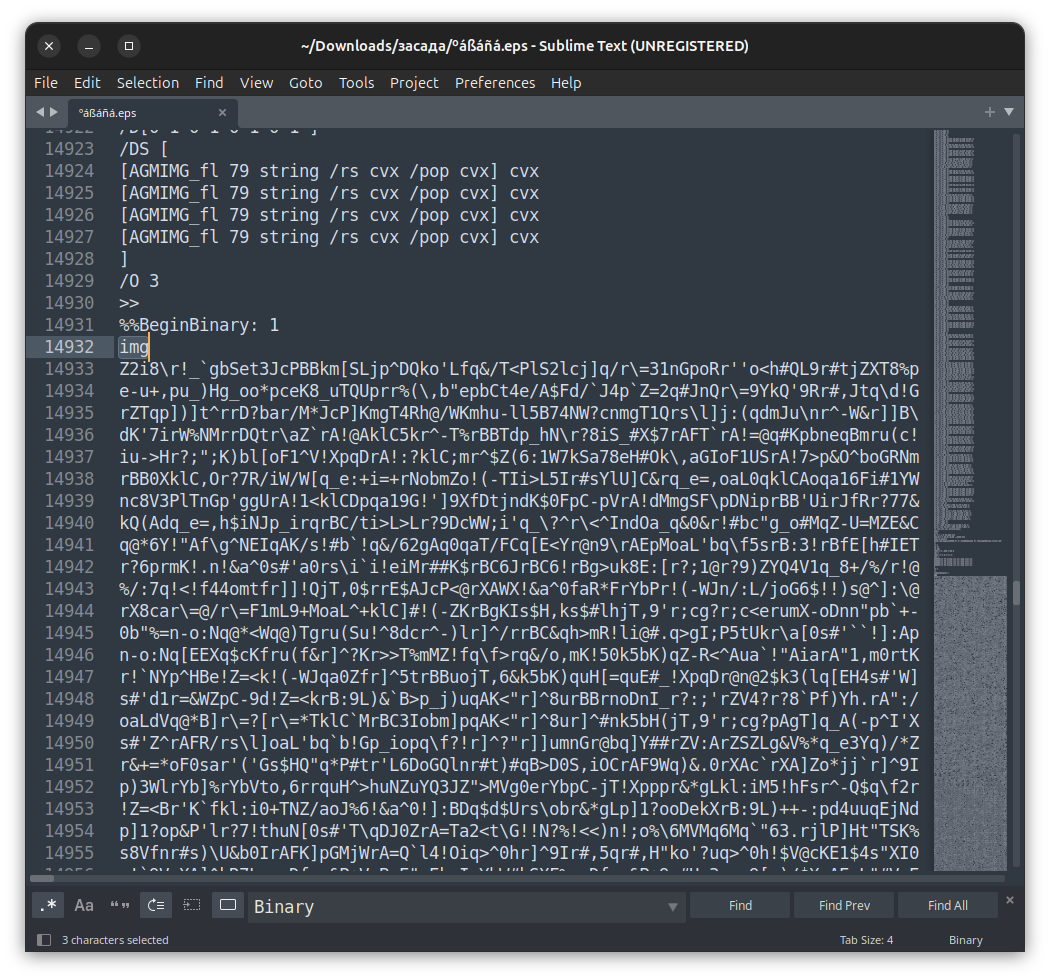Open the Goto menu
This screenshot has height=980, width=1050.
tap(305, 83)
